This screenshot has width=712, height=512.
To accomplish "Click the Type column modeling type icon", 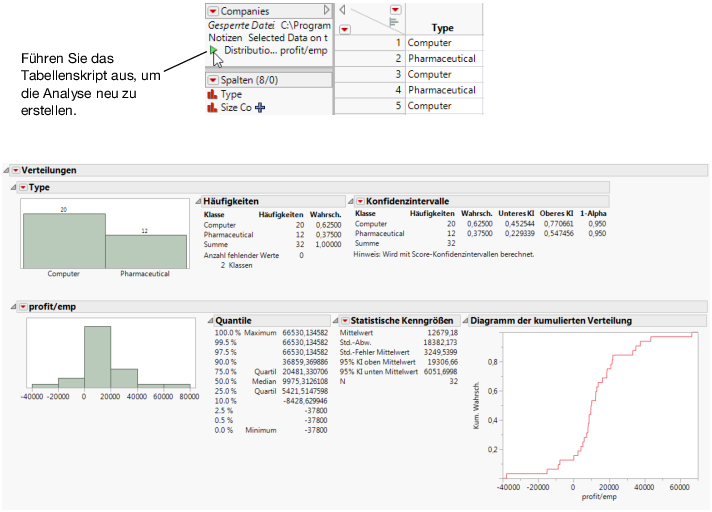I will pyautogui.click(x=212, y=94).
